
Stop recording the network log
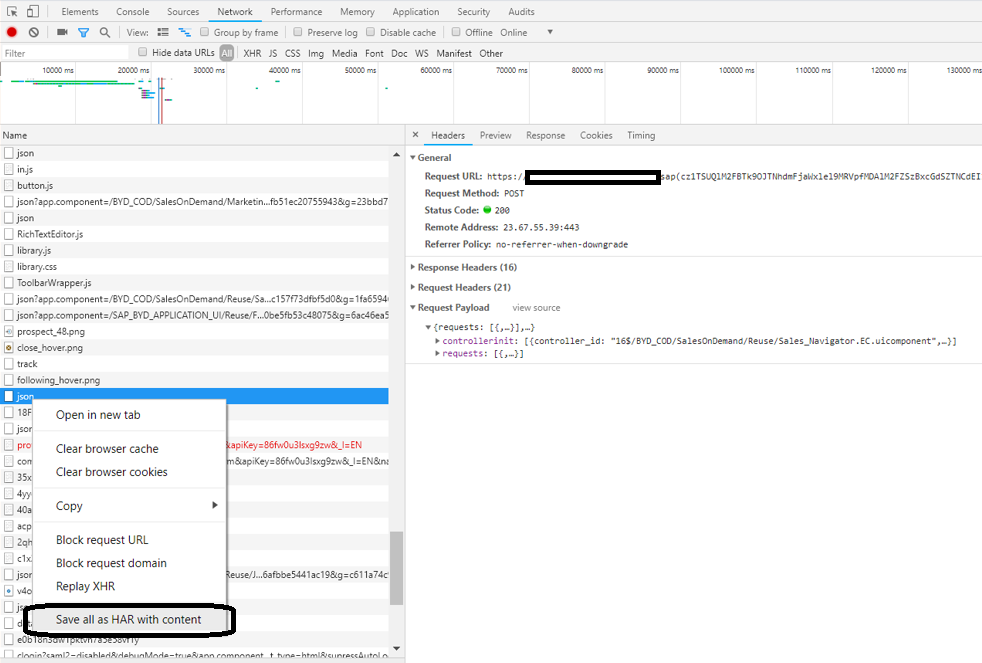(x=12, y=32)
